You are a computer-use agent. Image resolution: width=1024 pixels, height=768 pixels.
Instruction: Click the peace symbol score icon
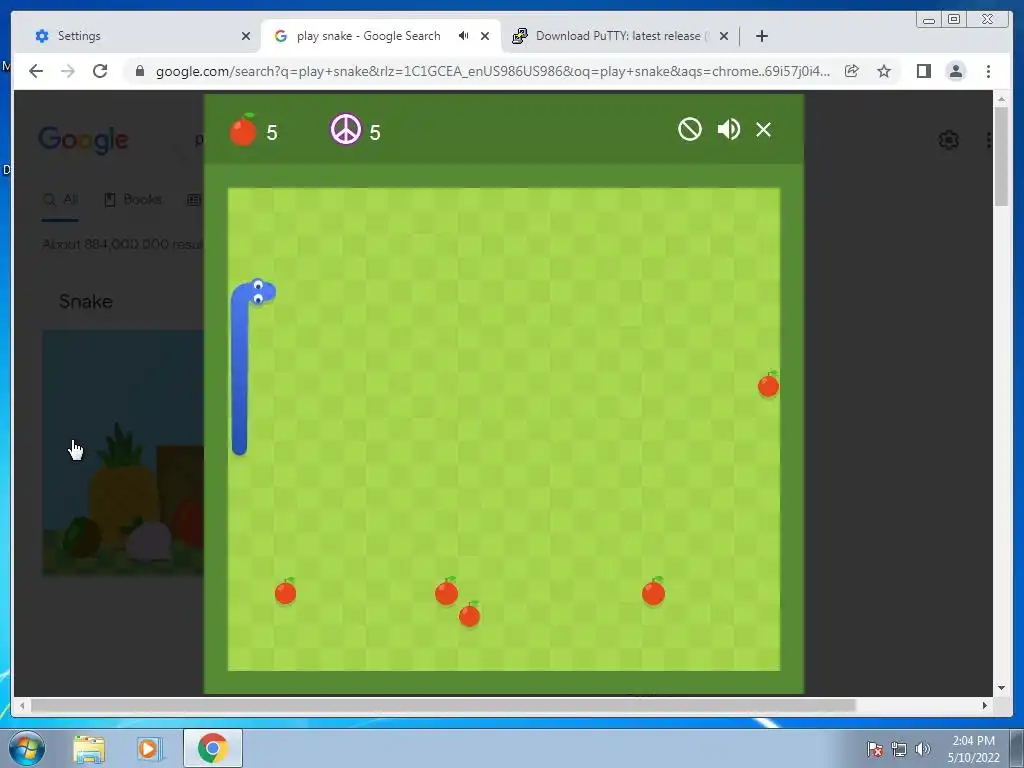tap(345, 129)
